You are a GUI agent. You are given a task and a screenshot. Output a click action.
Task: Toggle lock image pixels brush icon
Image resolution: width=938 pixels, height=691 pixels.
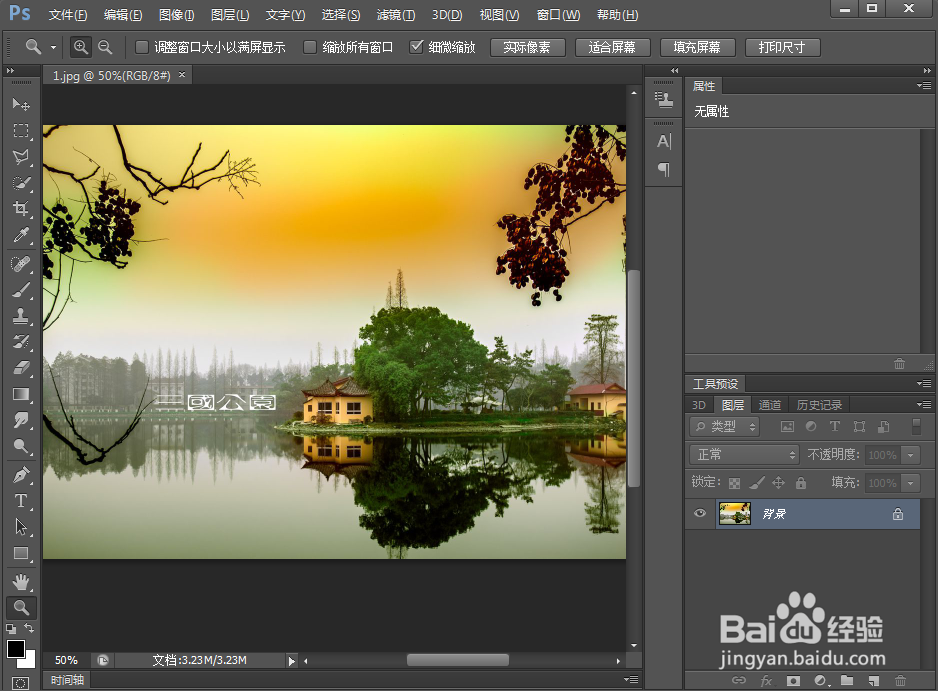click(x=757, y=482)
